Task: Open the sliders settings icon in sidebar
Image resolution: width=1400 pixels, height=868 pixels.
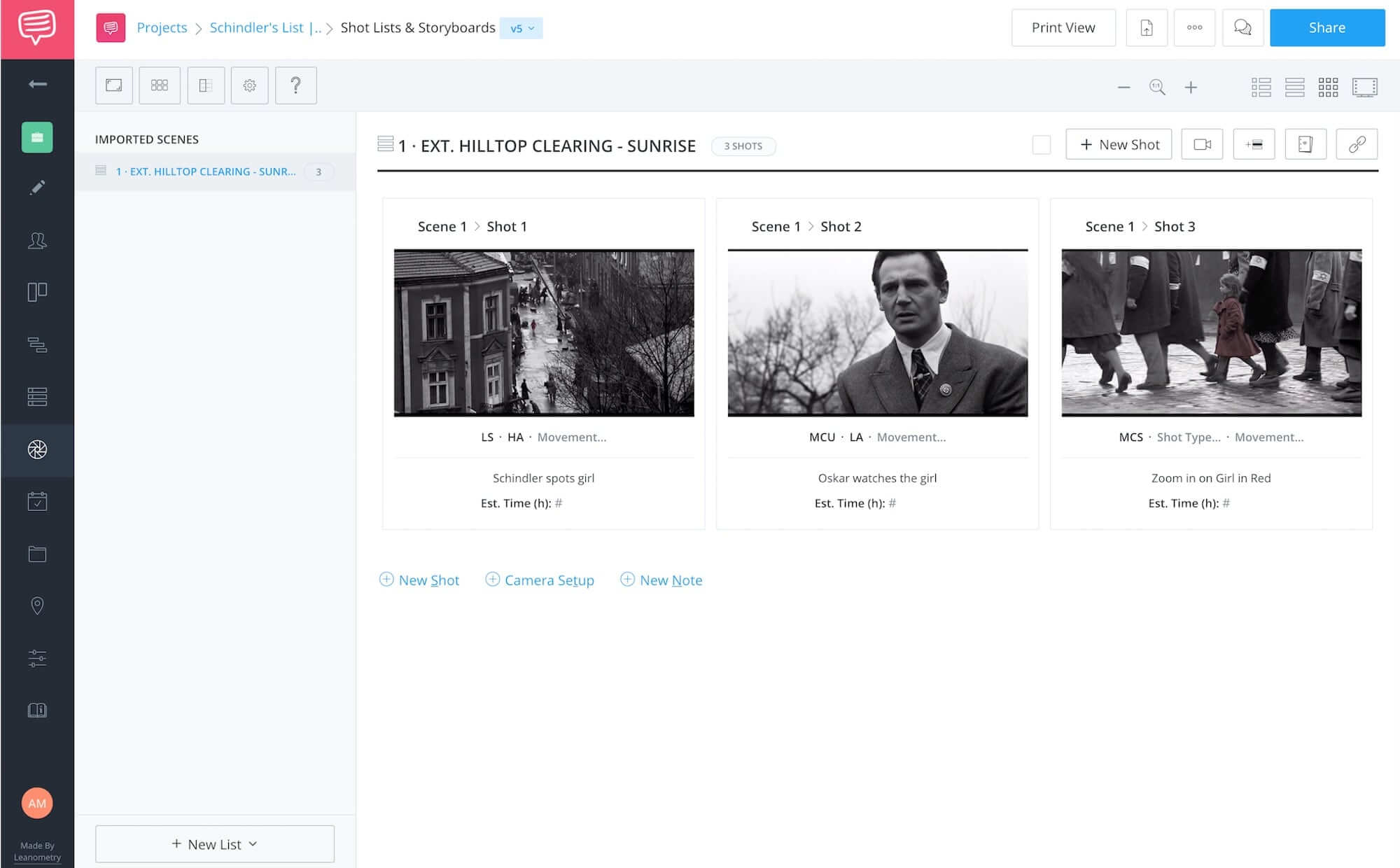Action: tap(38, 658)
